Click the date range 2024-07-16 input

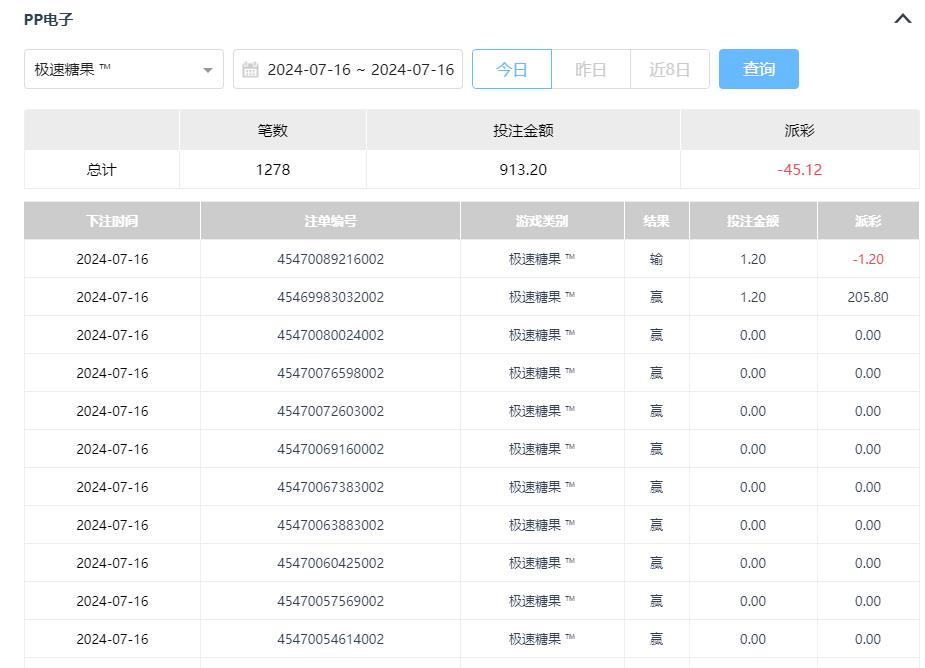(x=360, y=70)
